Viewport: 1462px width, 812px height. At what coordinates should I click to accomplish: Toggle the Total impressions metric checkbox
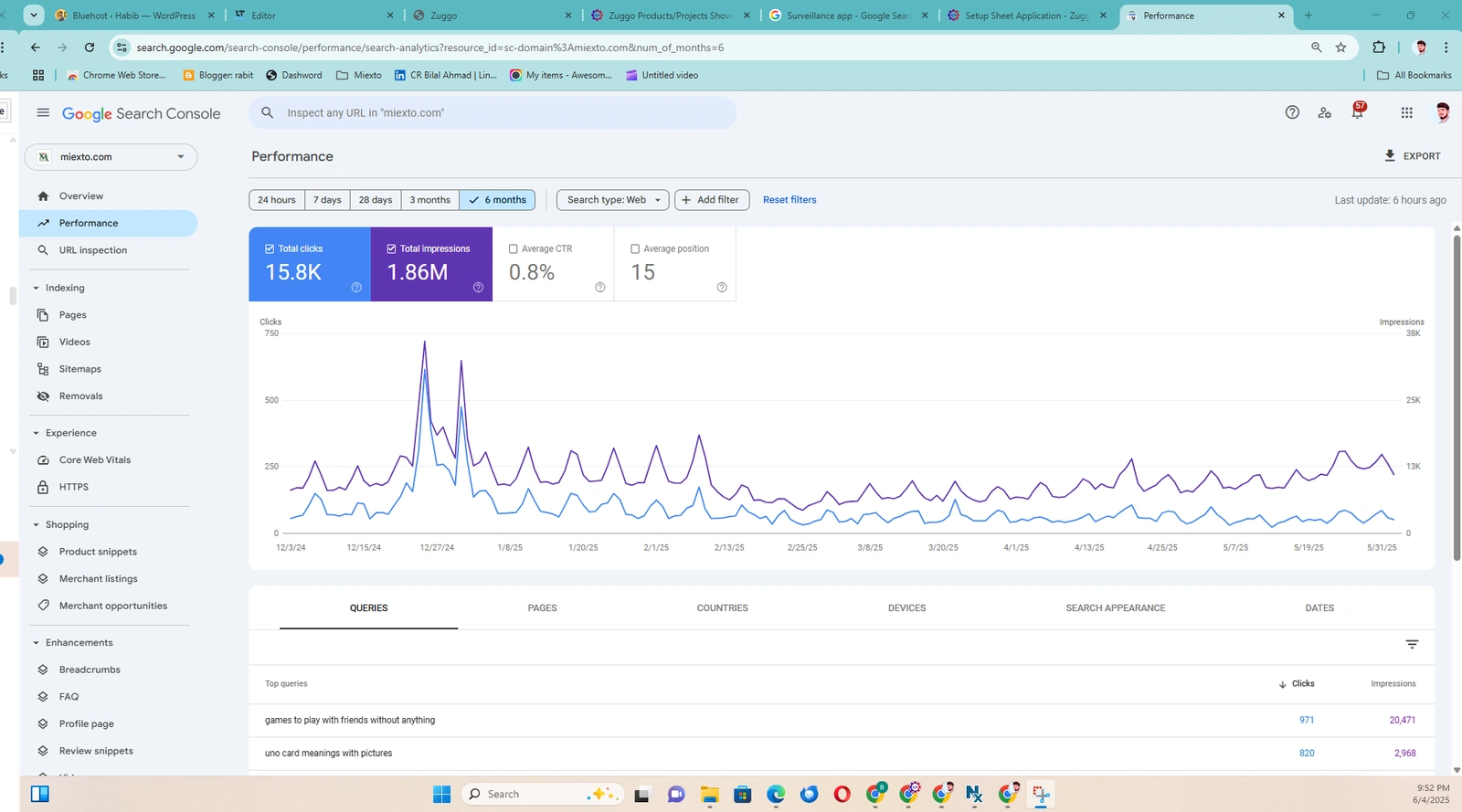391,248
